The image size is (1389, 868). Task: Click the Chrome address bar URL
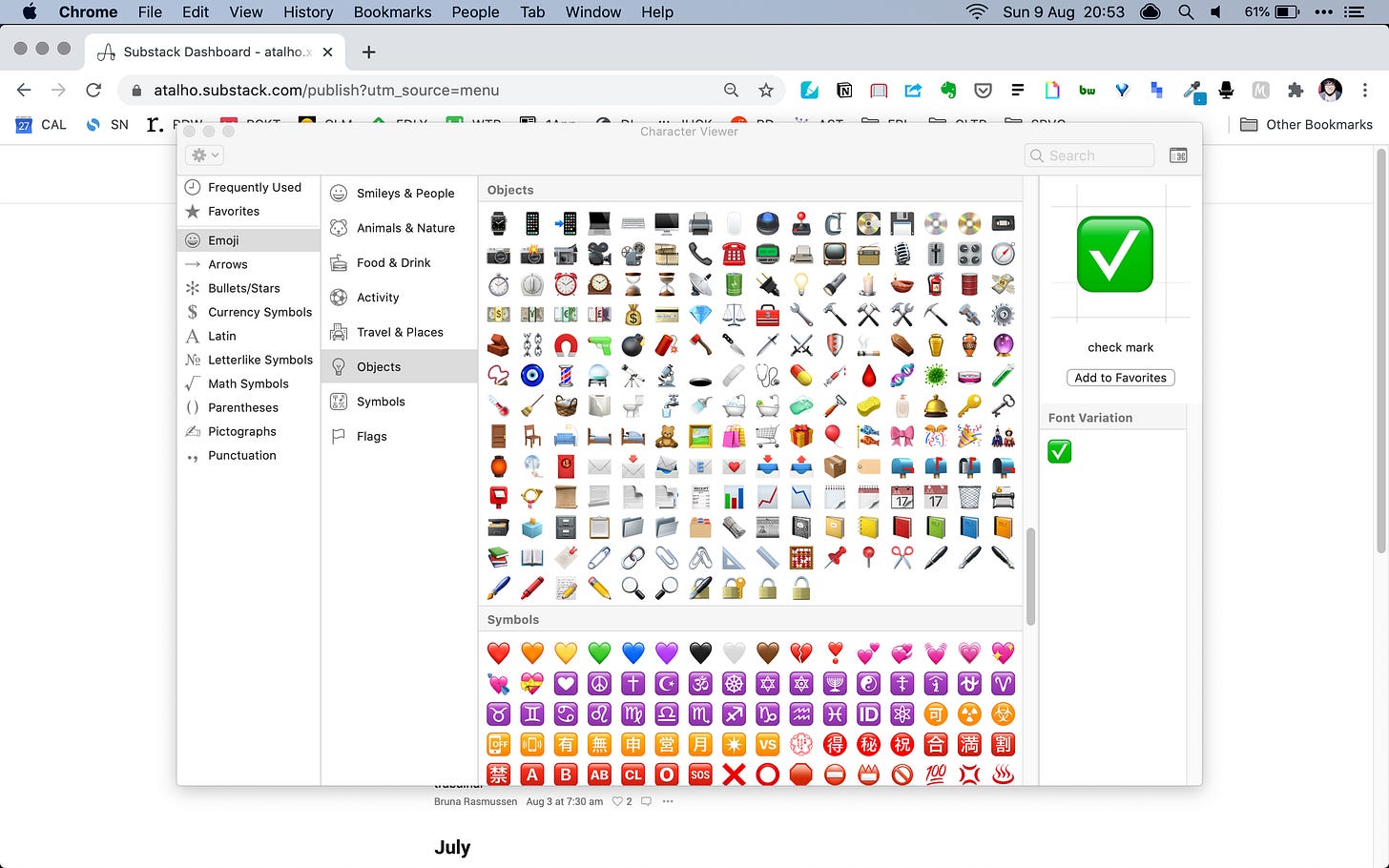pos(326,90)
